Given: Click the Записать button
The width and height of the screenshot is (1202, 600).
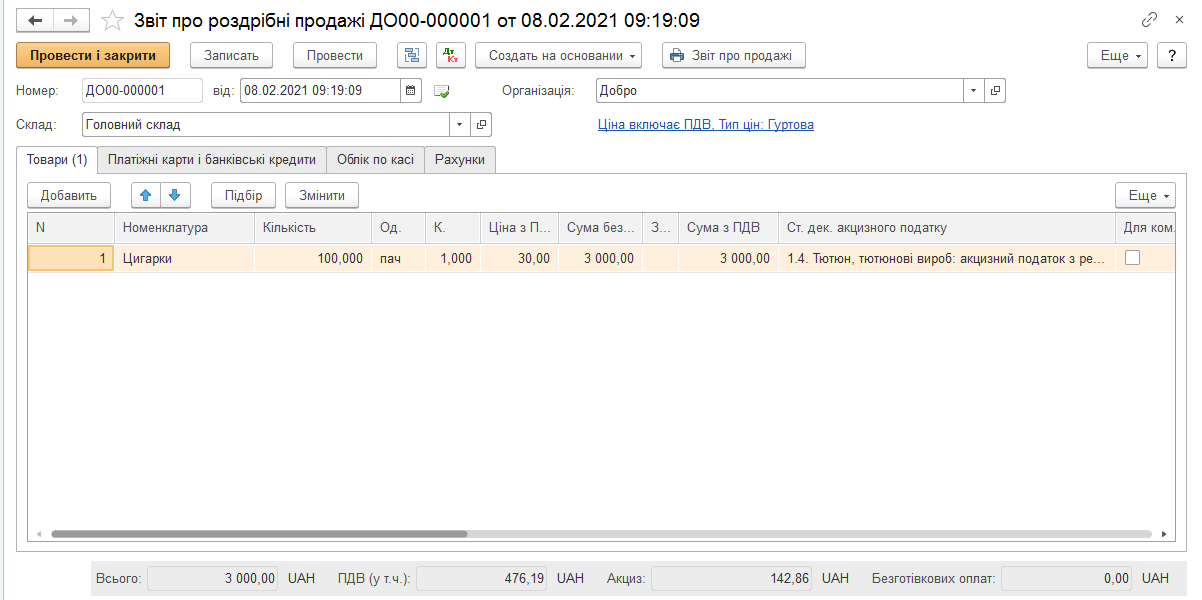Looking at the screenshot, I should 231,56.
